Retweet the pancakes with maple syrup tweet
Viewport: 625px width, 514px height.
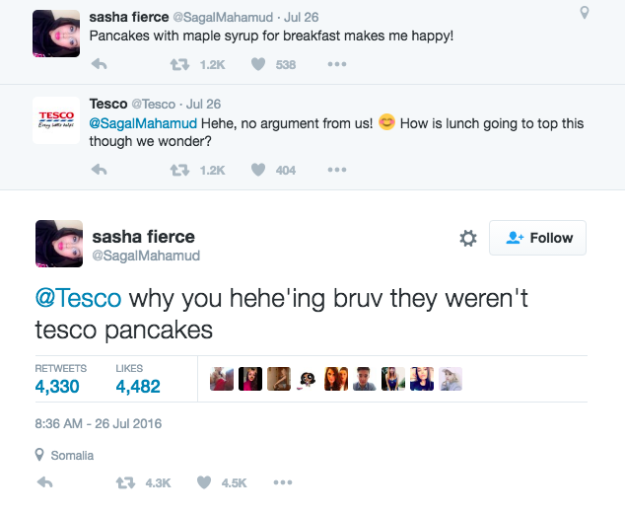coord(180,65)
